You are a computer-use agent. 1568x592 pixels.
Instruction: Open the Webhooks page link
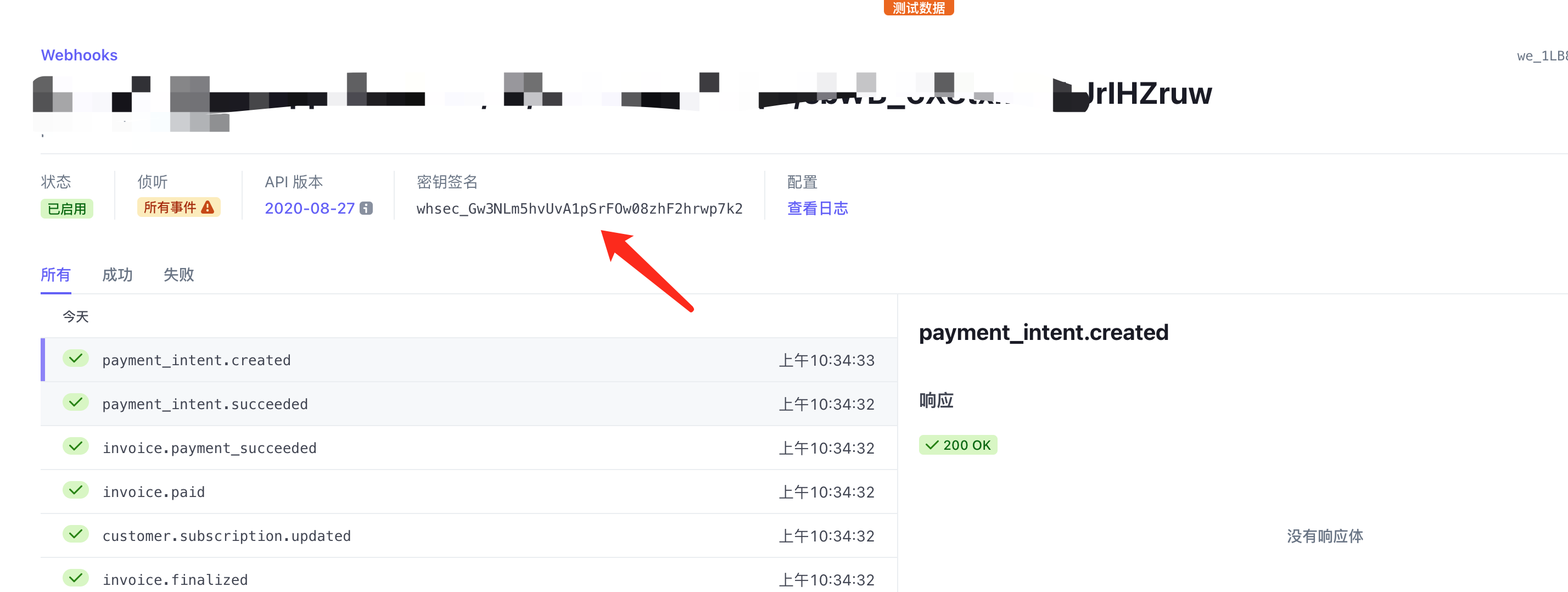[79, 55]
